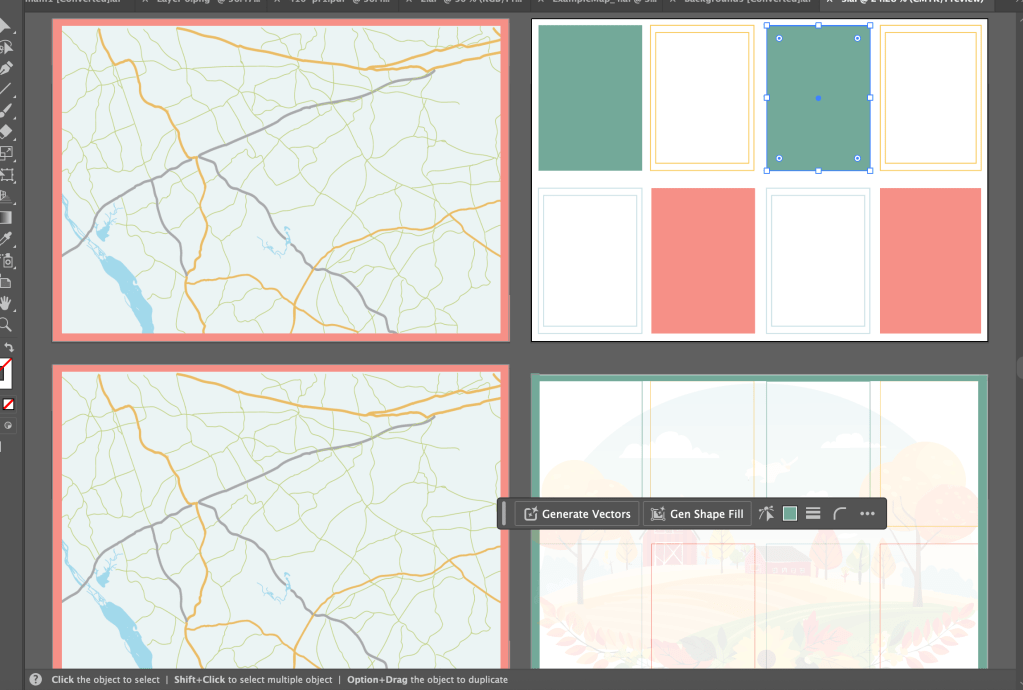This screenshot has width=1023, height=690.
Task: Open more options in contextual task bar
Action: pos(867,514)
